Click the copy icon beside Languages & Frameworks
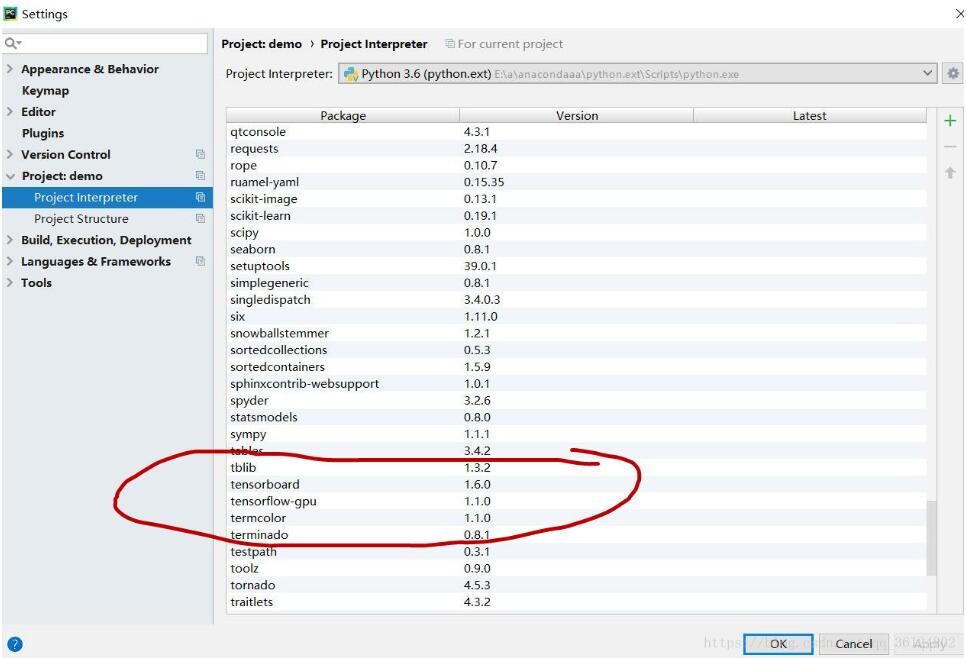966x658 pixels. 200,262
